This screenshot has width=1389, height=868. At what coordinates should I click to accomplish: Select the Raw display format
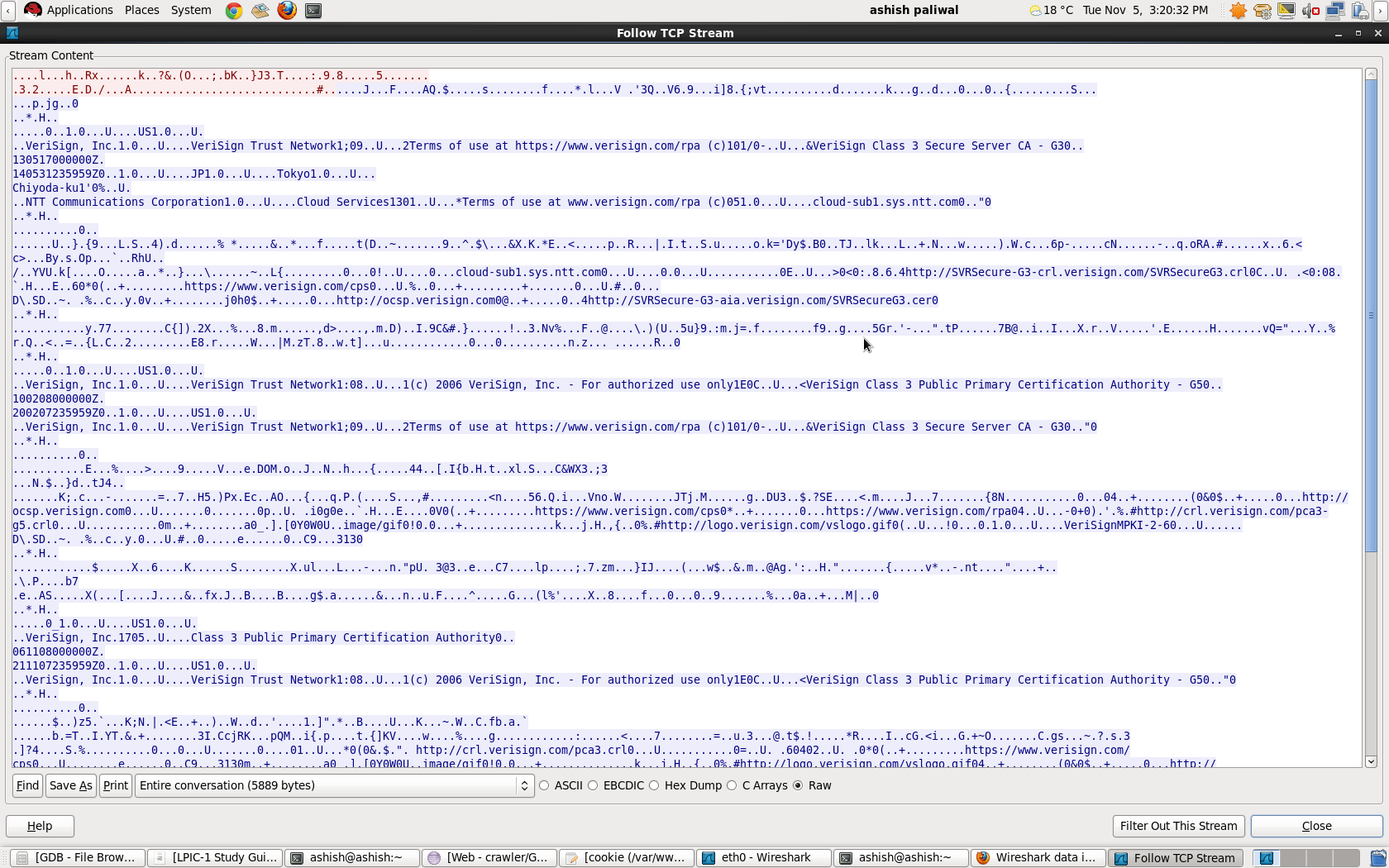click(812, 785)
